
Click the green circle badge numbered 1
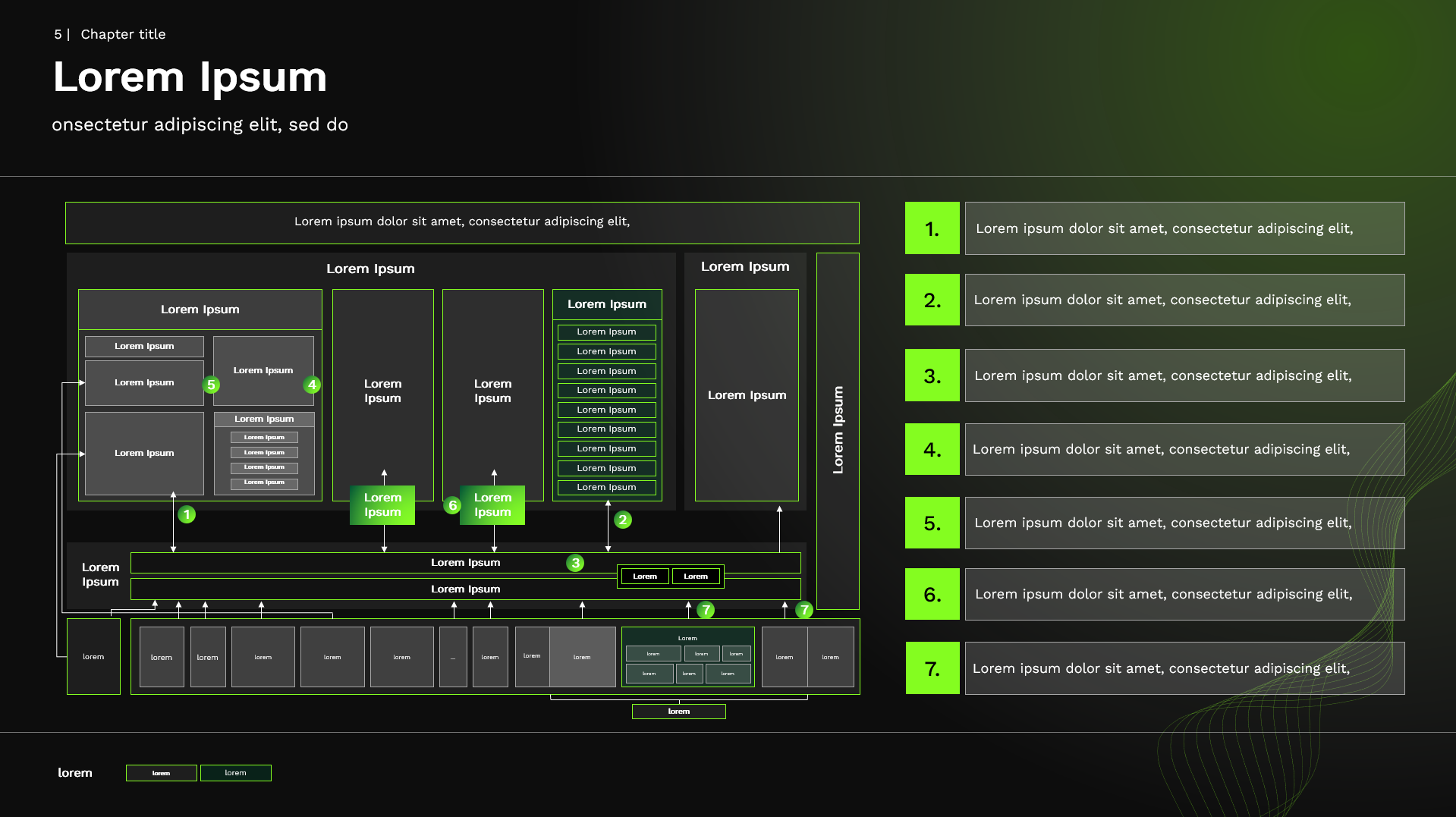coord(187,514)
